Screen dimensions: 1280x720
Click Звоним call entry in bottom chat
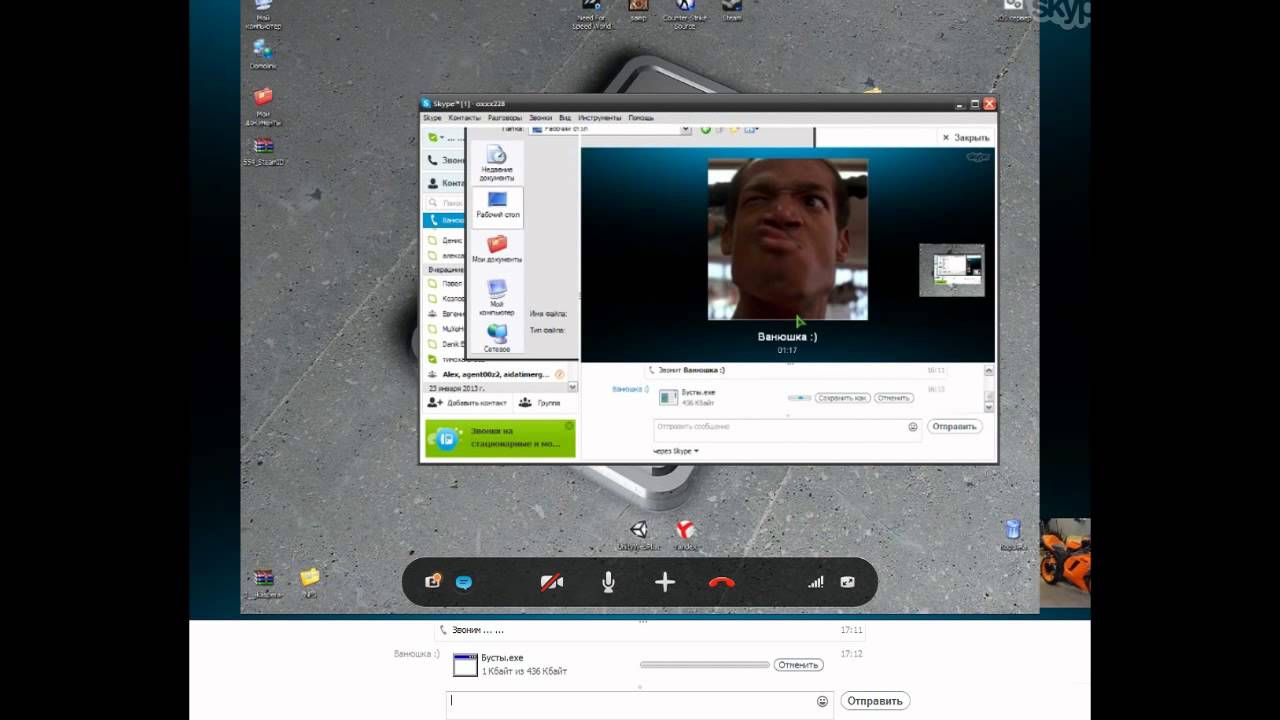click(478, 631)
